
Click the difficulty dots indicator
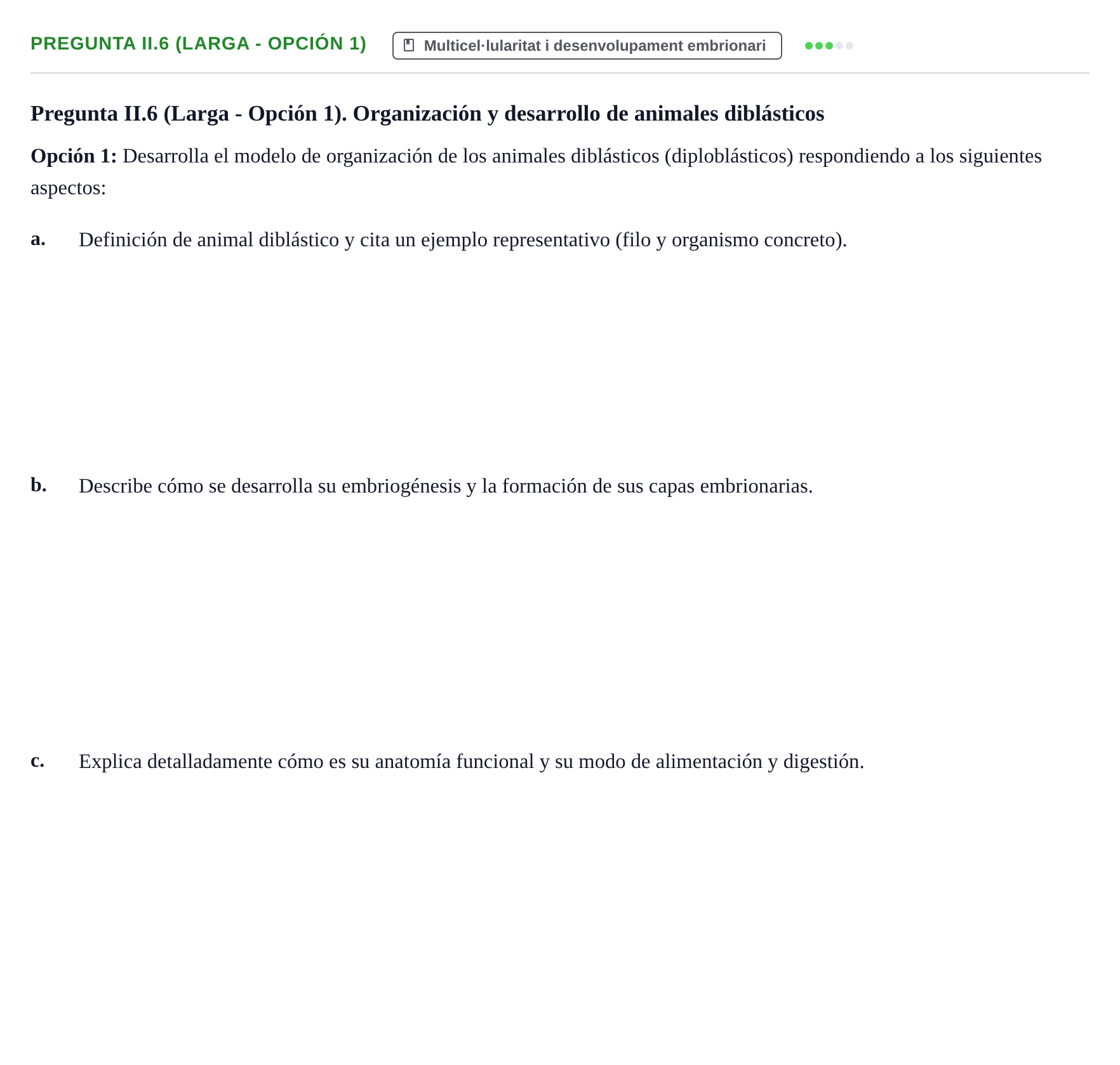829,46
